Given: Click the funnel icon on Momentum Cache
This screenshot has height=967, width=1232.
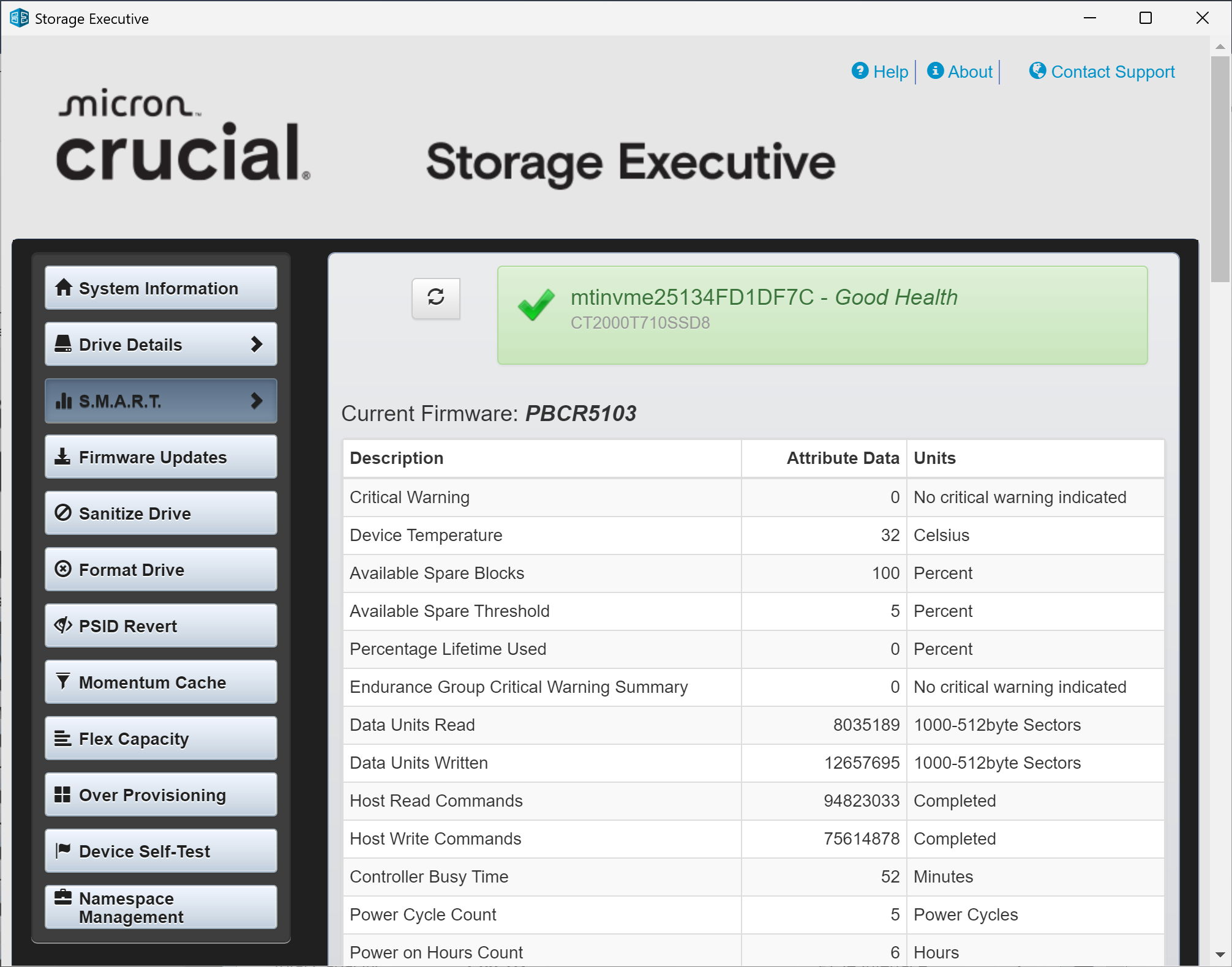Looking at the screenshot, I should (x=62, y=682).
